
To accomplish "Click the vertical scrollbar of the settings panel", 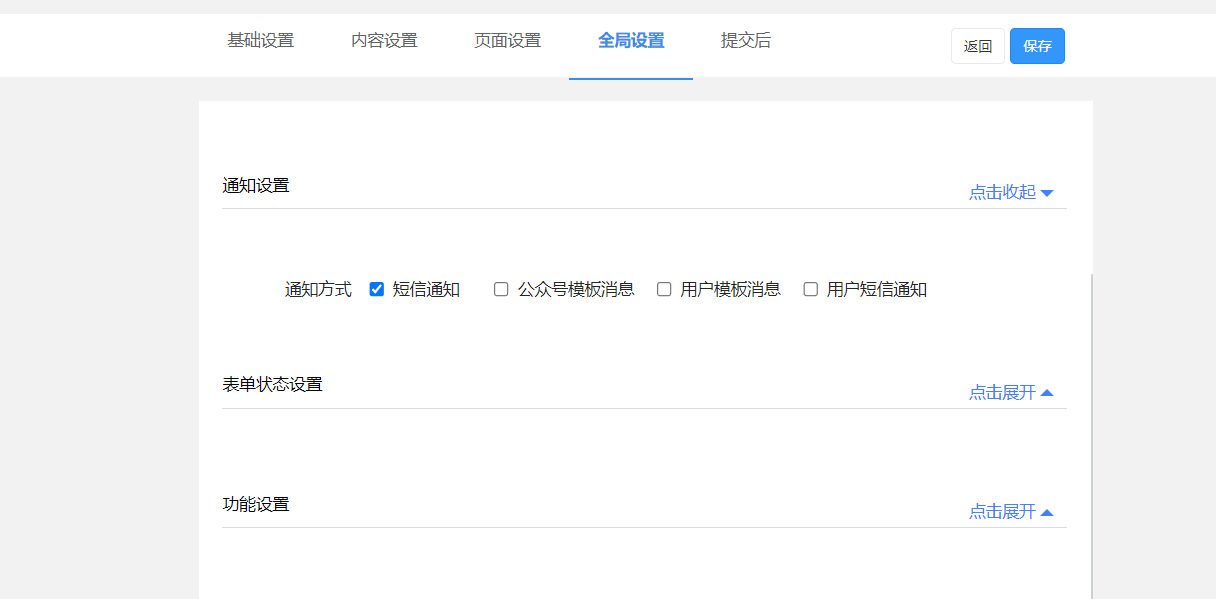I will (1091, 436).
